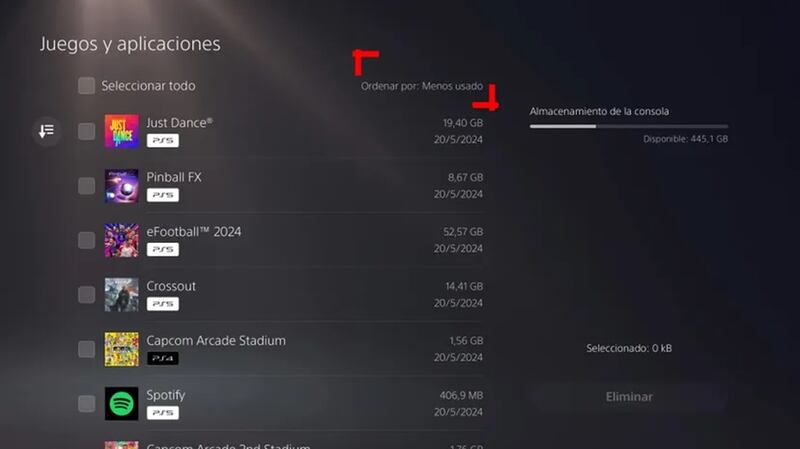
Task: Click the Just Dance game icon
Action: [x=121, y=131]
